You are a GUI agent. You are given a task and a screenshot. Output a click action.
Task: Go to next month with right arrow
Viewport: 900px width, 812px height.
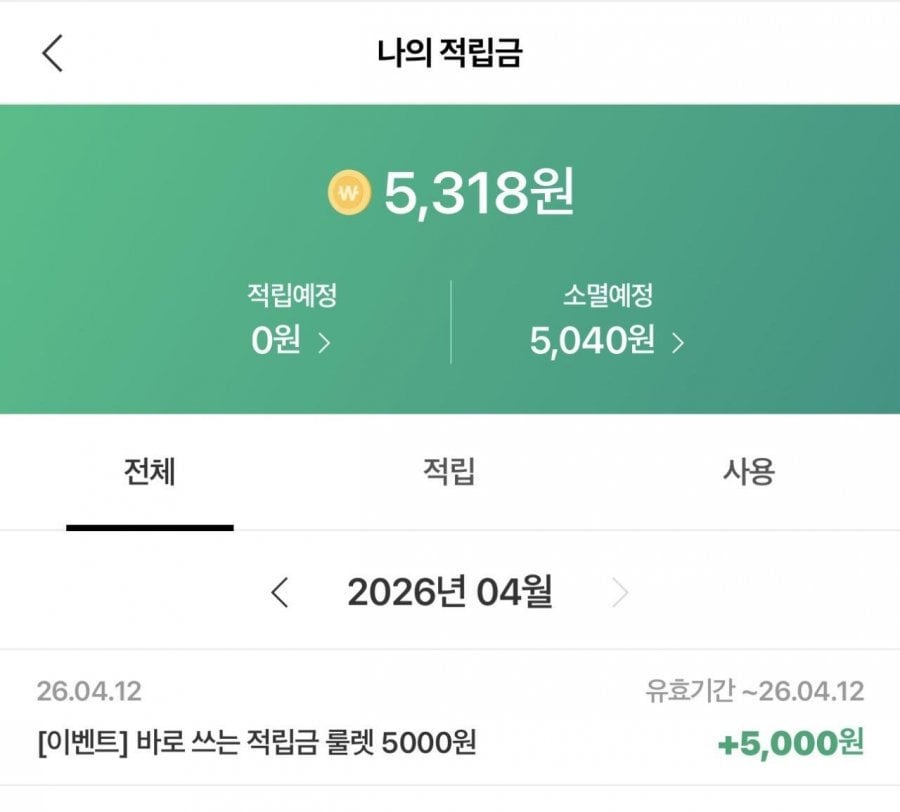point(620,593)
